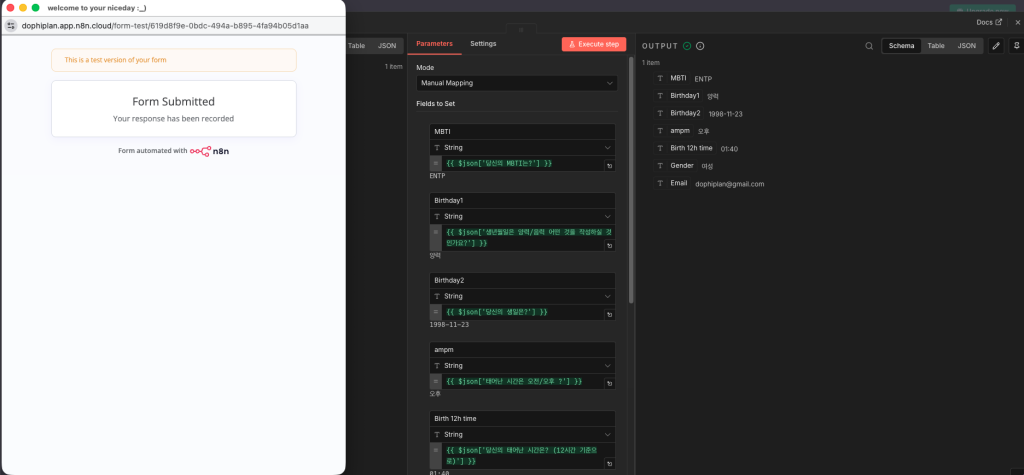Open the Mode dropdown (Manual Mapping)
This screenshot has height=475, width=1024.
tap(516, 83)
